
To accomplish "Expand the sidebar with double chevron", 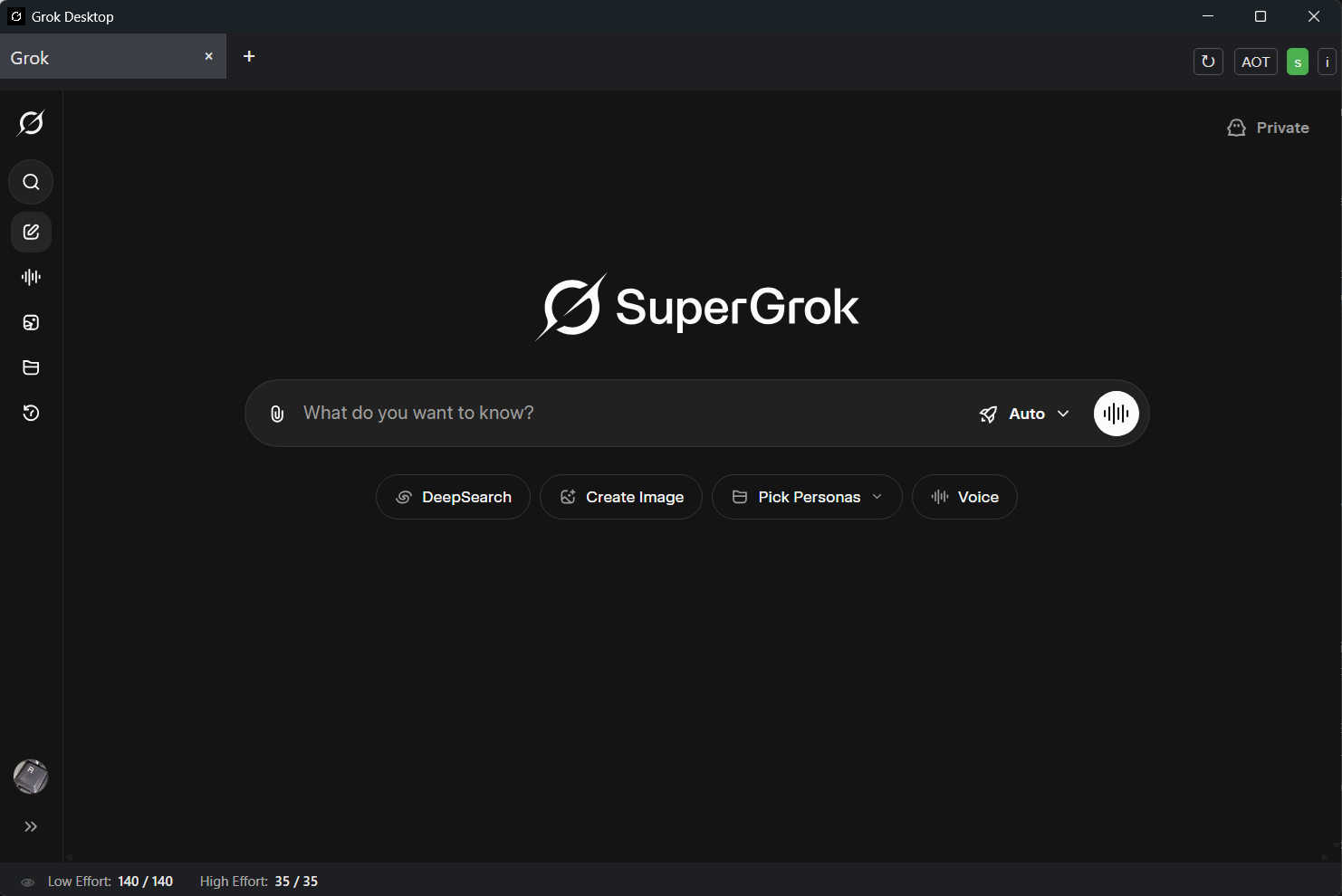I will 31,826.
